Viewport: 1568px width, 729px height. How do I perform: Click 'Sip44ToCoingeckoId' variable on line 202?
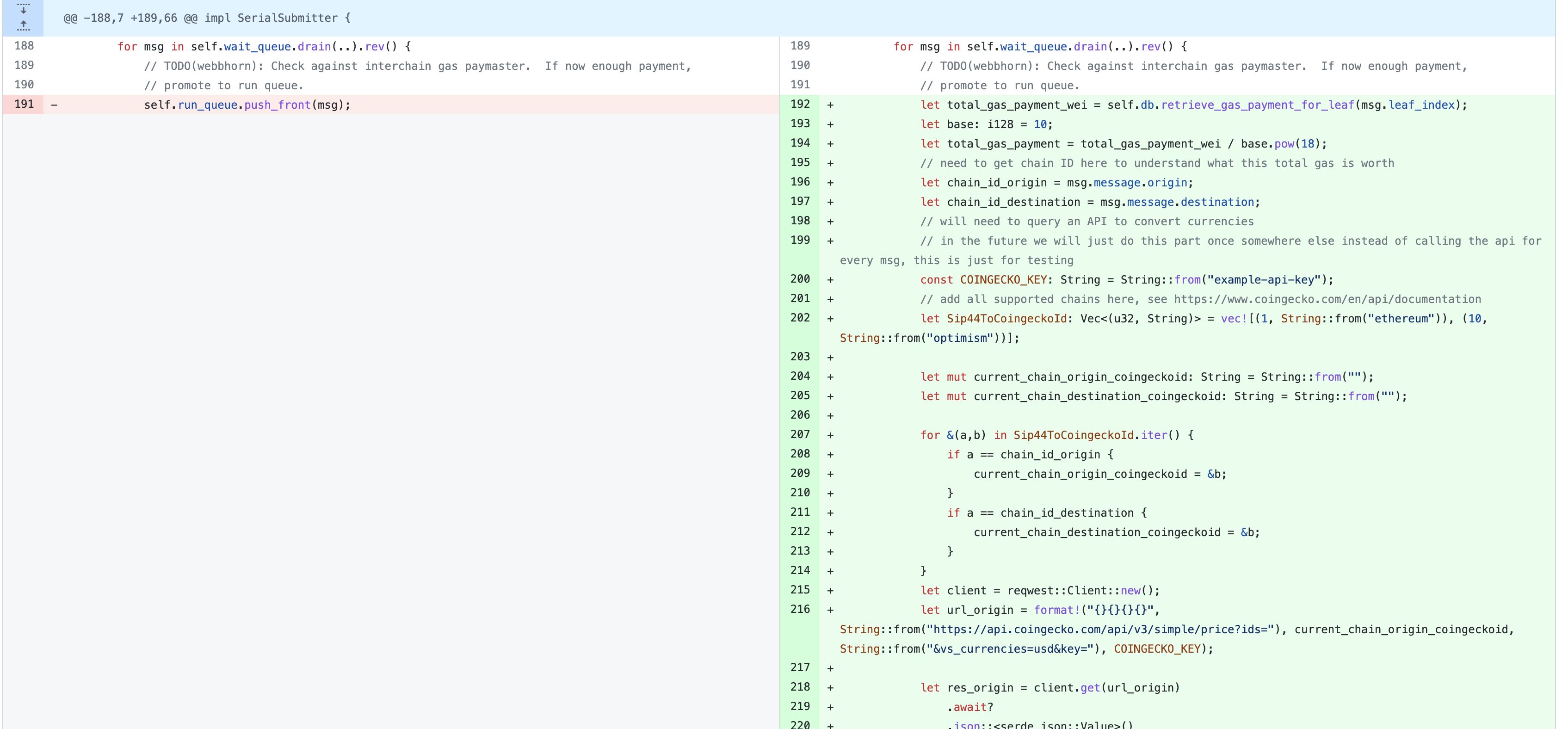(x=1007, y=319)
